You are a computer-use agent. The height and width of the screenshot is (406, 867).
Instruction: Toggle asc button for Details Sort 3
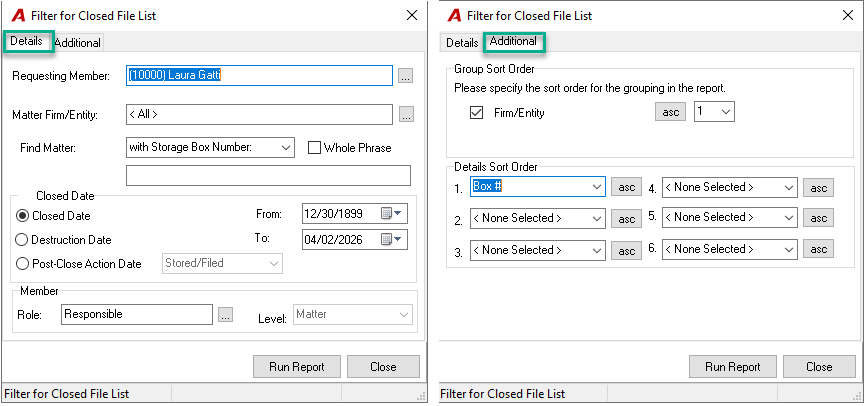626,251
